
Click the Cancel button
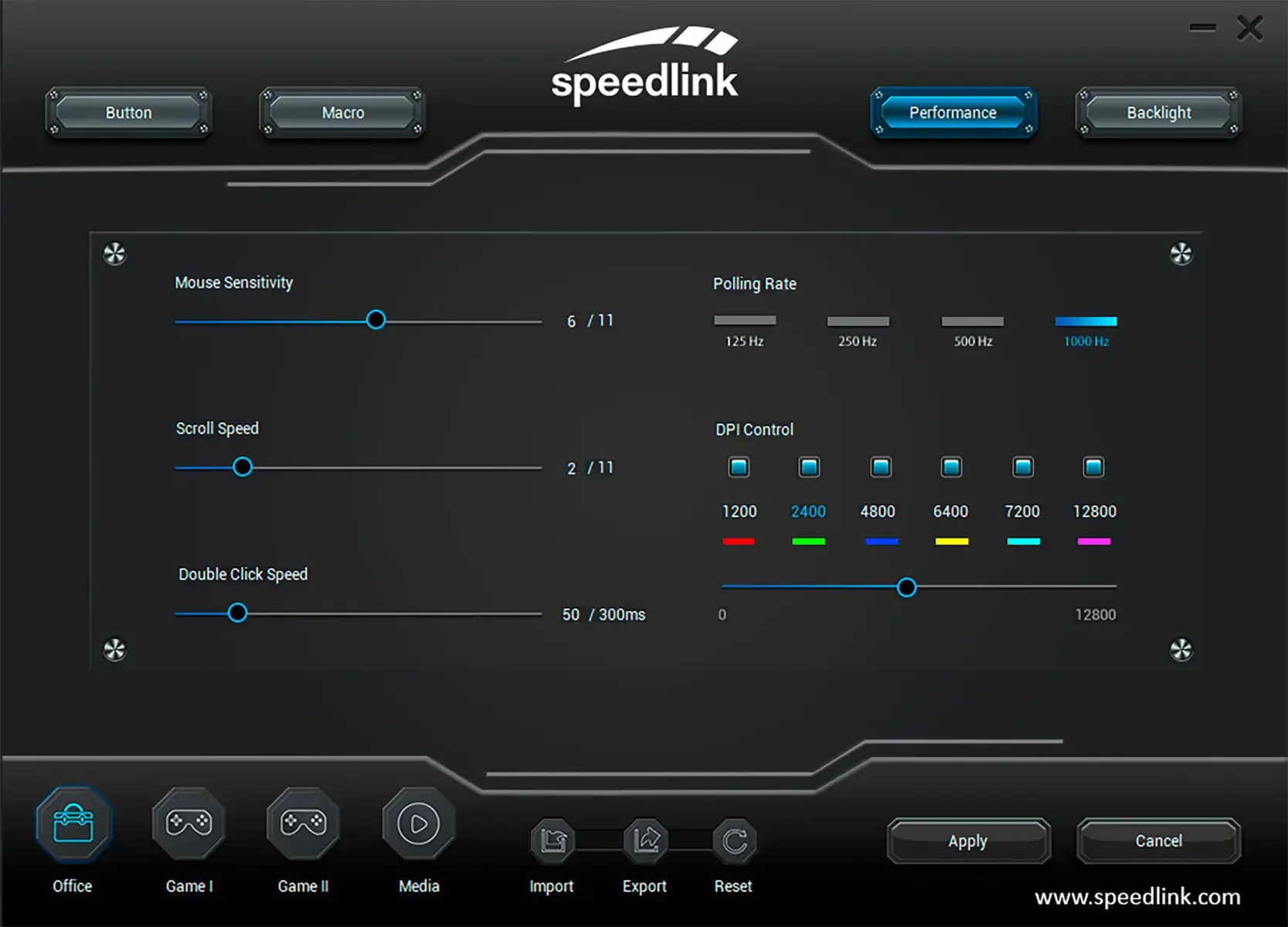tap(1158, 841)
